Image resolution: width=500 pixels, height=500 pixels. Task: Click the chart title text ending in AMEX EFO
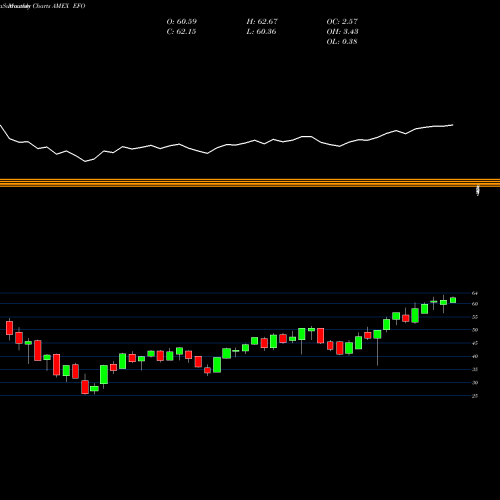pos(43,6)
